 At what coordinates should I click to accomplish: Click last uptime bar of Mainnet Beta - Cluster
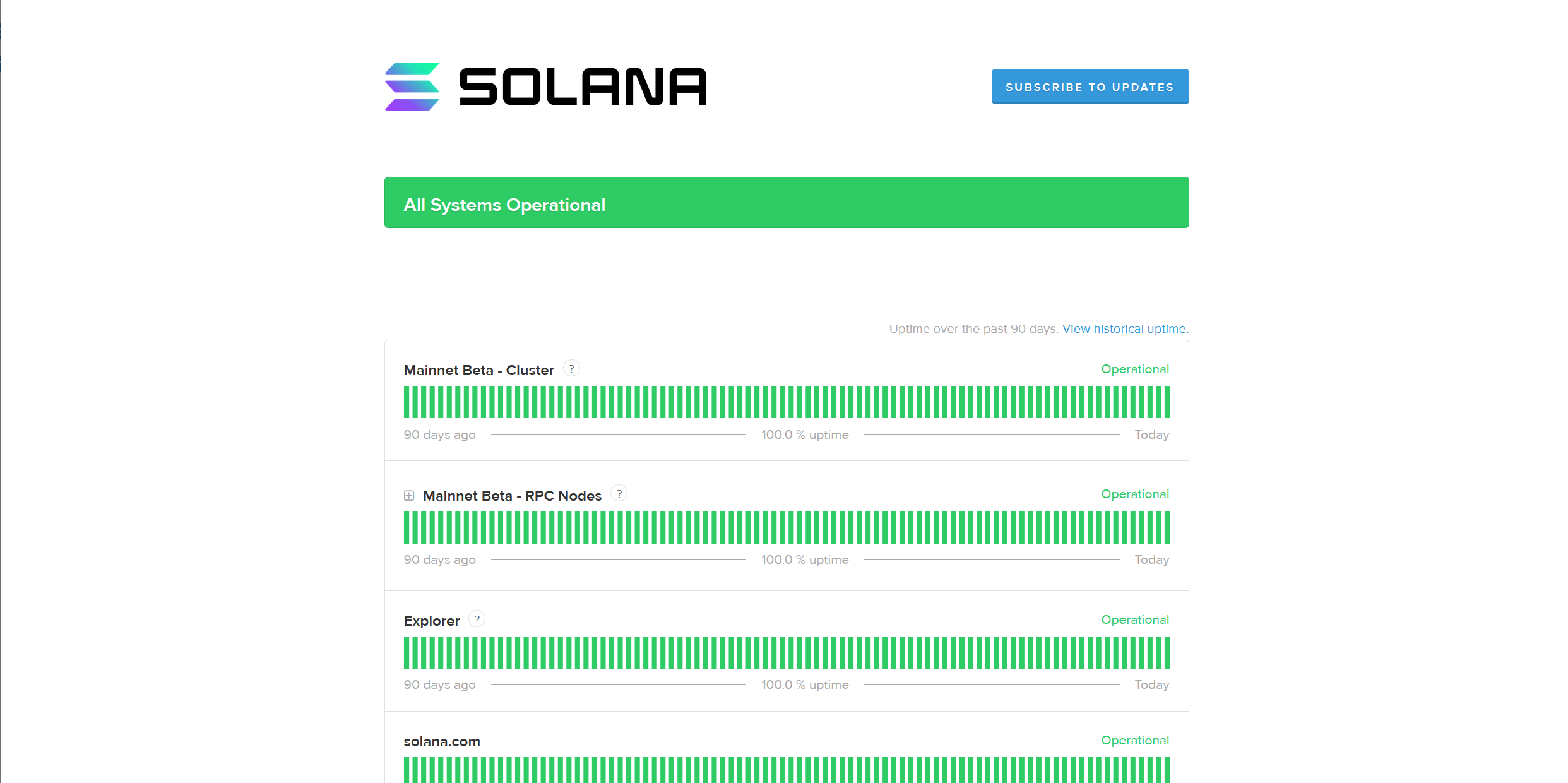(x=1167, y=402)
